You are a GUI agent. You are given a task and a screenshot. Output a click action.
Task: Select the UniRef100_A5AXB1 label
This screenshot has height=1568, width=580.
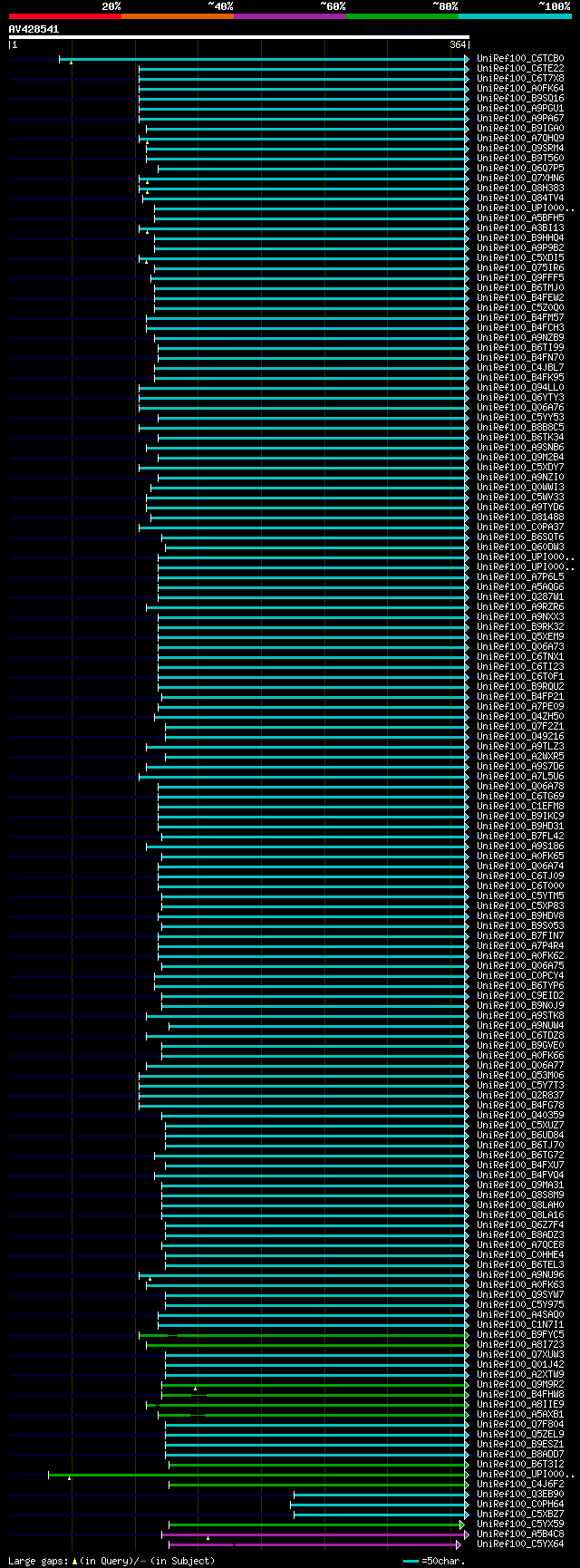(520, 1415)
